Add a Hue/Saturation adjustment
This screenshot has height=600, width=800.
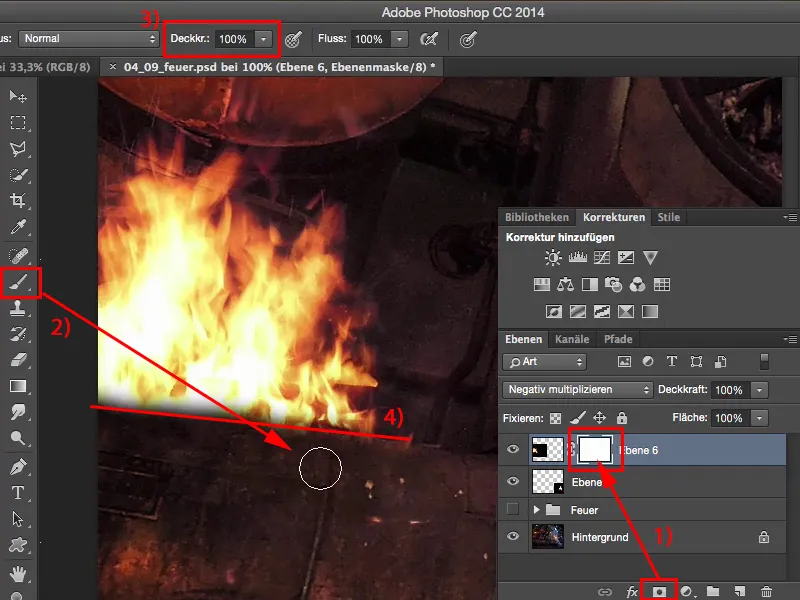tap(542, 284)
